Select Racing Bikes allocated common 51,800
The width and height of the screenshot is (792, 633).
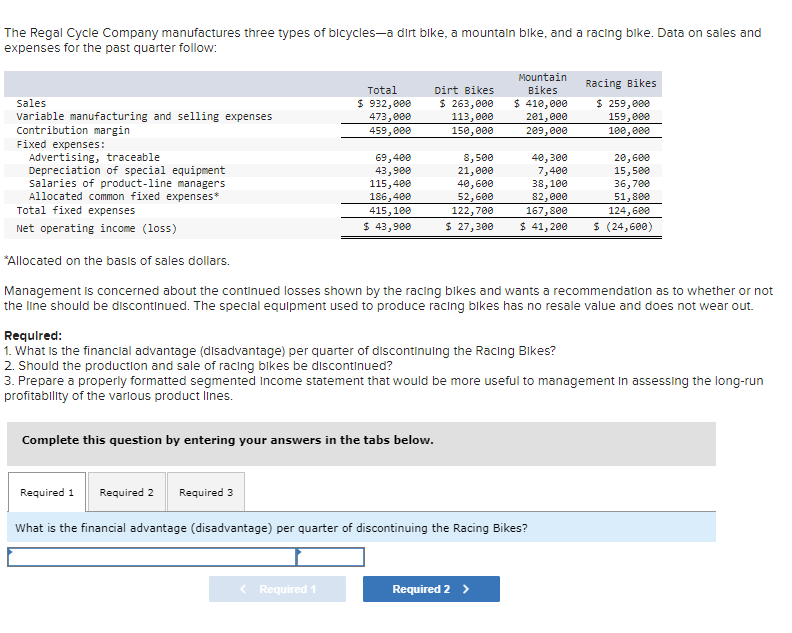tap(632, 197)
